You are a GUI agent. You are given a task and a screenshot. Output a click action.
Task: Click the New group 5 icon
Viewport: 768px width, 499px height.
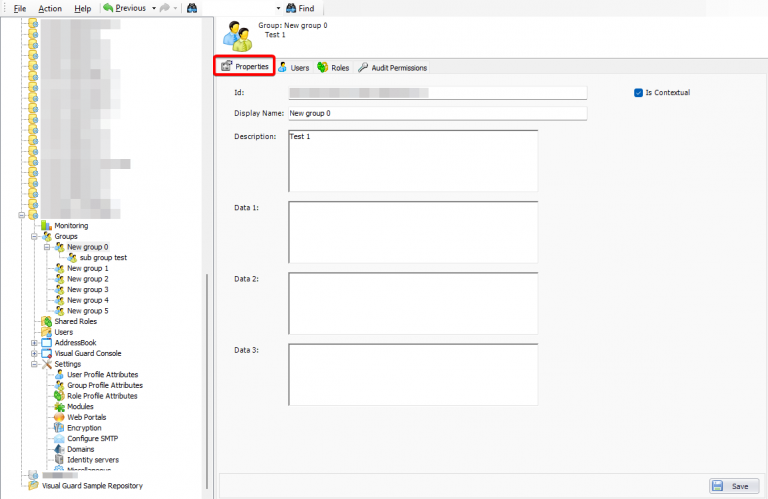(x=59, y=311)
